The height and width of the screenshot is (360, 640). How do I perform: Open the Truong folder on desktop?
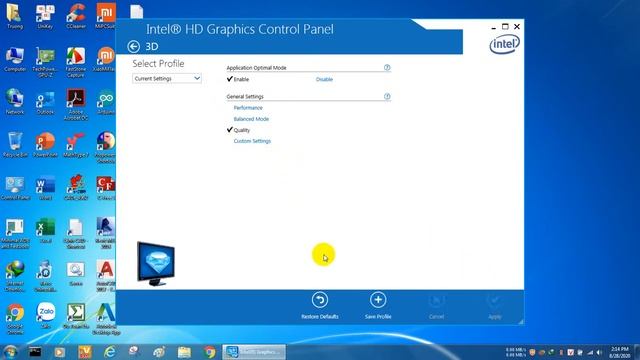[15, 16]
